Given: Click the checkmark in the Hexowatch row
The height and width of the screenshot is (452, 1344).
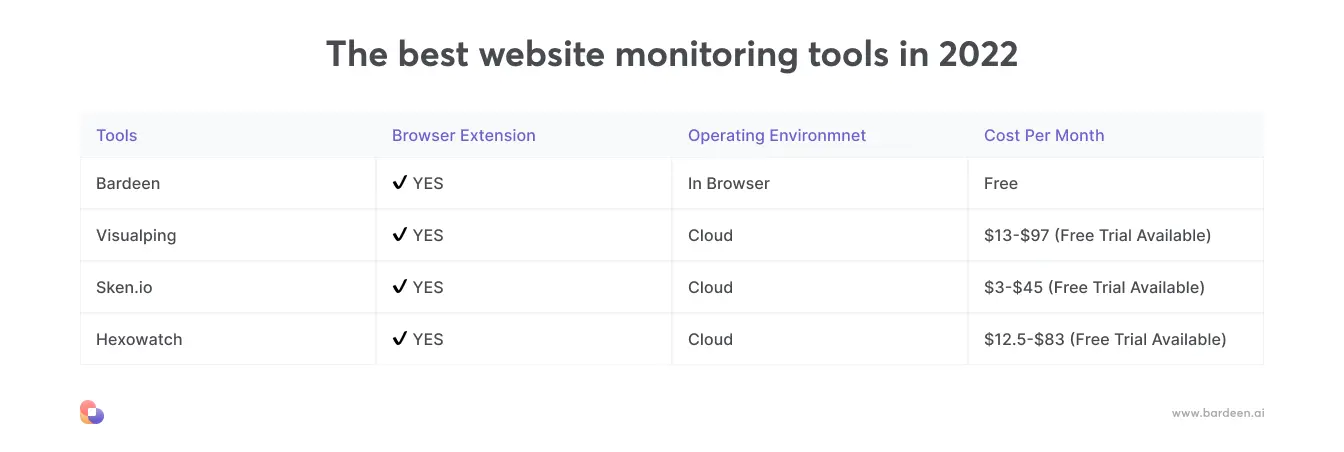Looking at the screenshot, I should (x=400, y=339).
